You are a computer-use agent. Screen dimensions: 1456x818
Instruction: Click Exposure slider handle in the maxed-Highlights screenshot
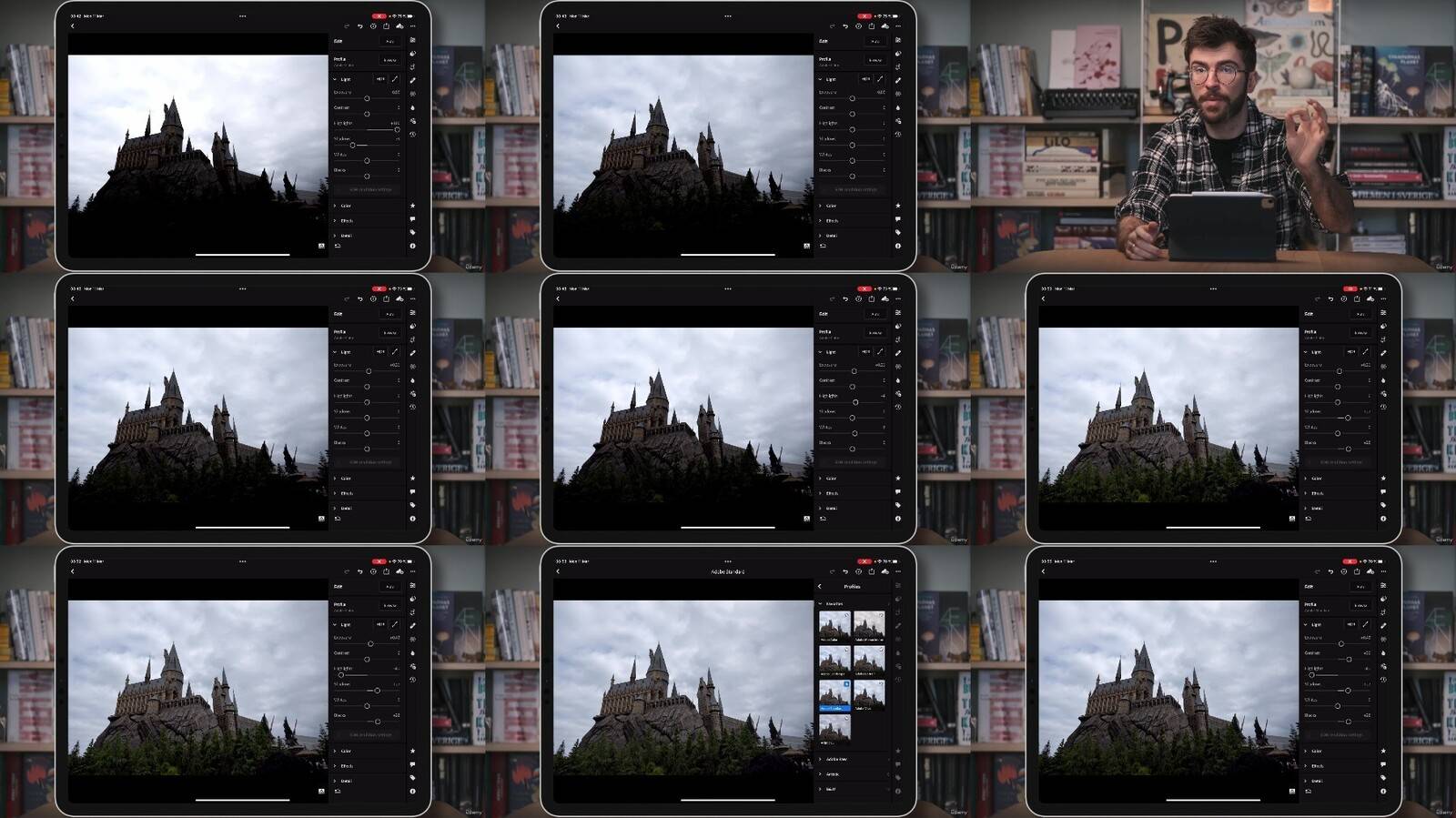pyautogui.click(x=367, y=98)
